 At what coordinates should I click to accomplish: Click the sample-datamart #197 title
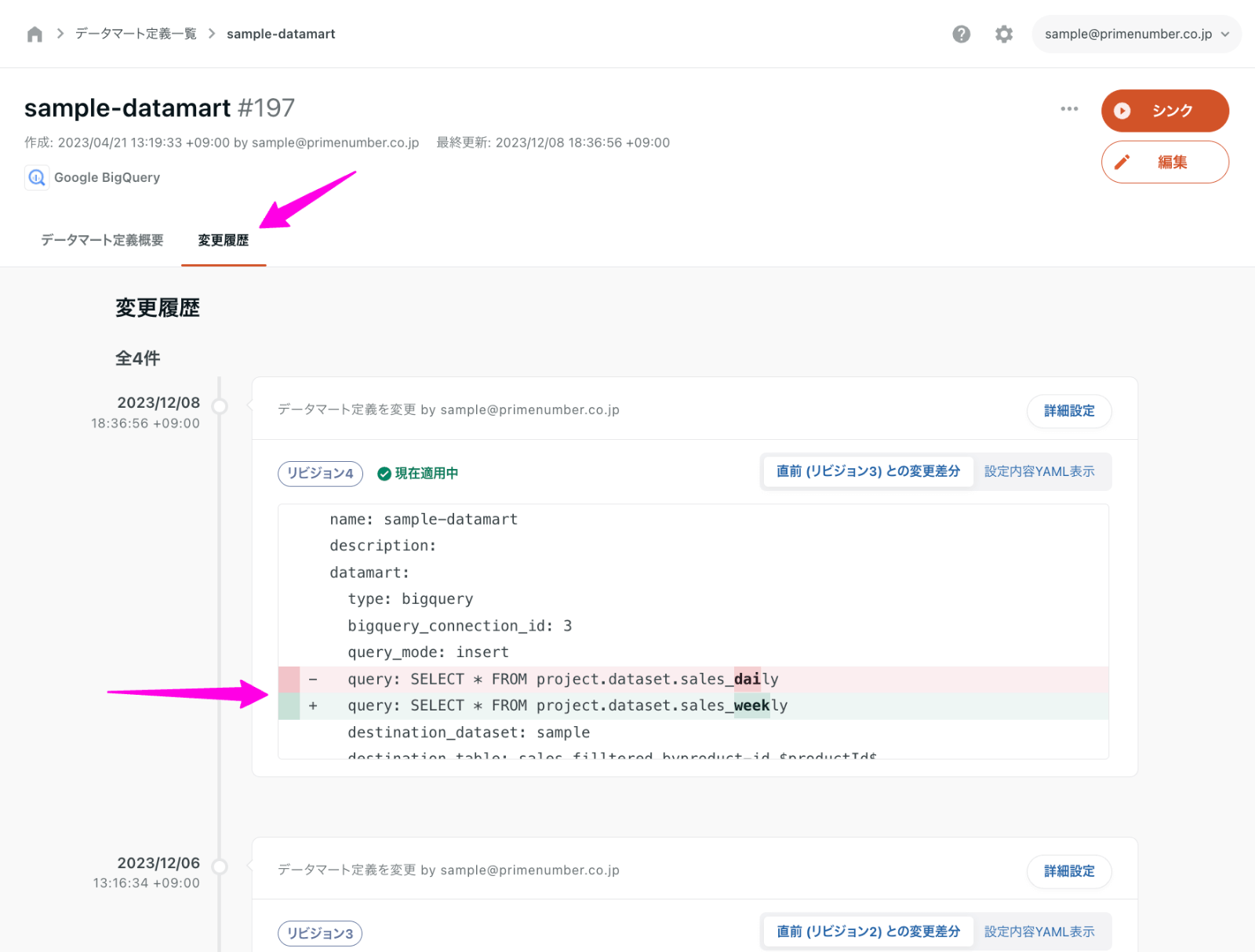pyautogui.click(x=159, y=107)
